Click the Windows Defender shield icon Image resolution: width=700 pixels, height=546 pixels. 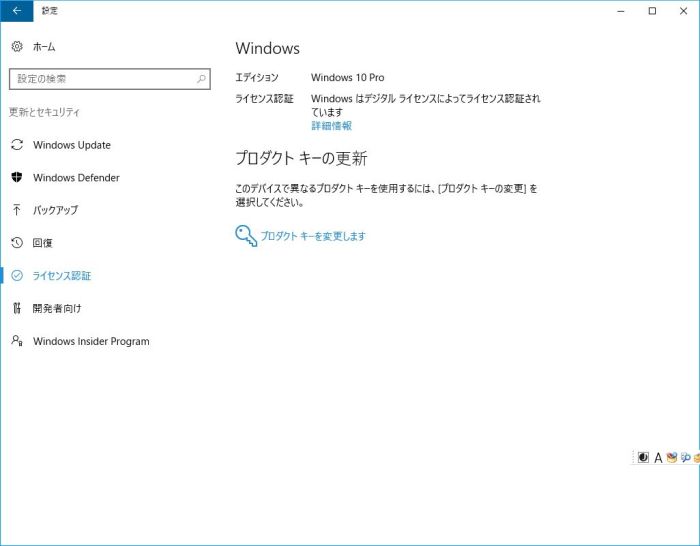[17, 178]
